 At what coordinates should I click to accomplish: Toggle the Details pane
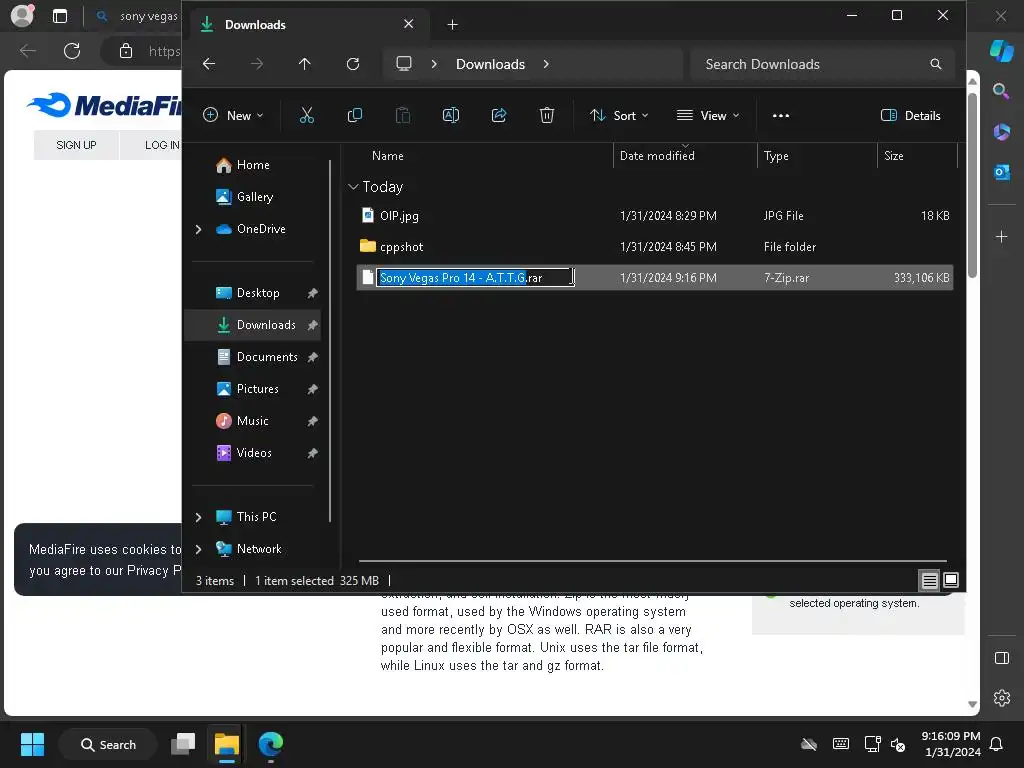pyautogui.click(x=910, y=116)
